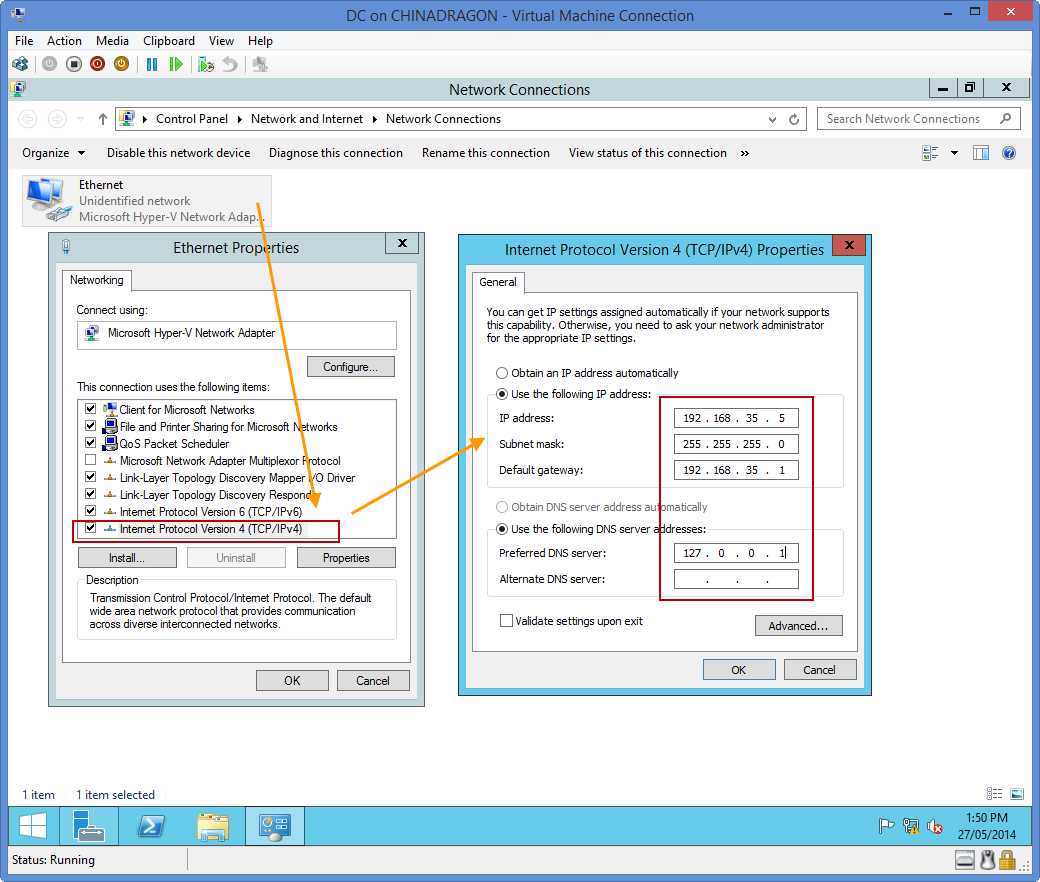Click the red Shut Down toolbar icon
1040x882 pixels.
[x=98, y=64]
